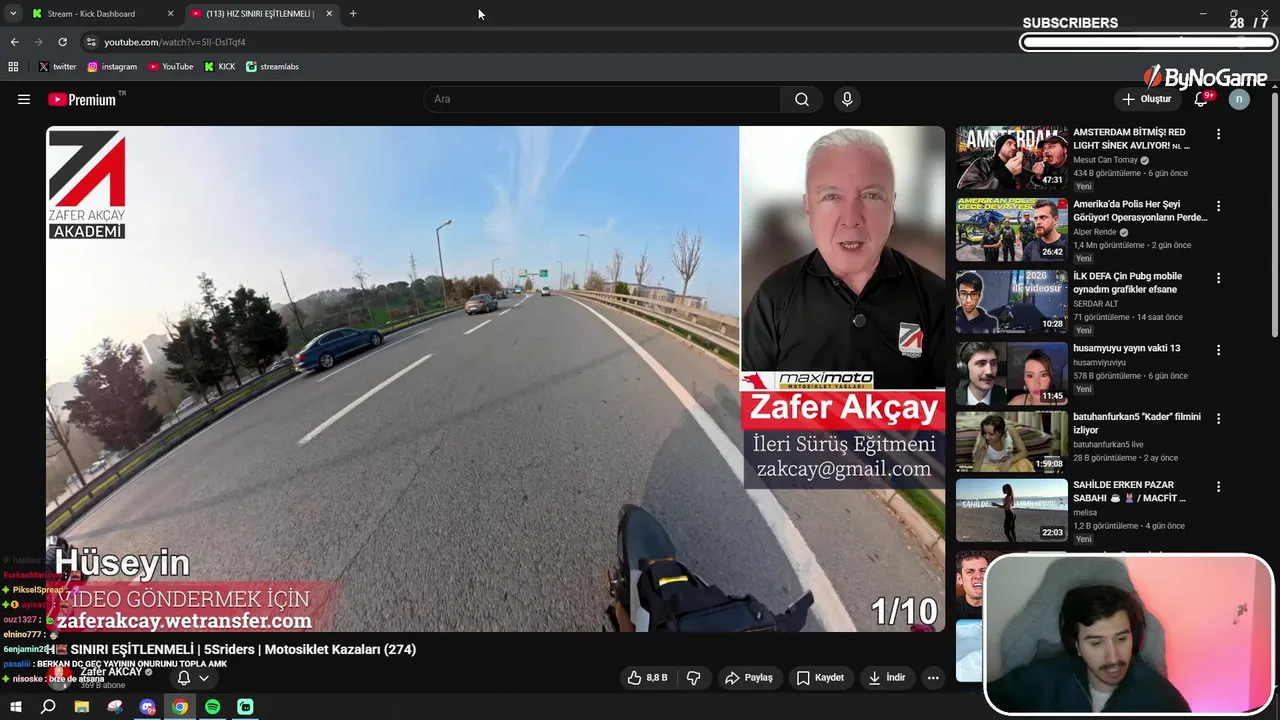Screen dimensions: 1280x720
Task: Open options for husamyuyu yayın vakti 13
Action: [x=1218, y=350]
